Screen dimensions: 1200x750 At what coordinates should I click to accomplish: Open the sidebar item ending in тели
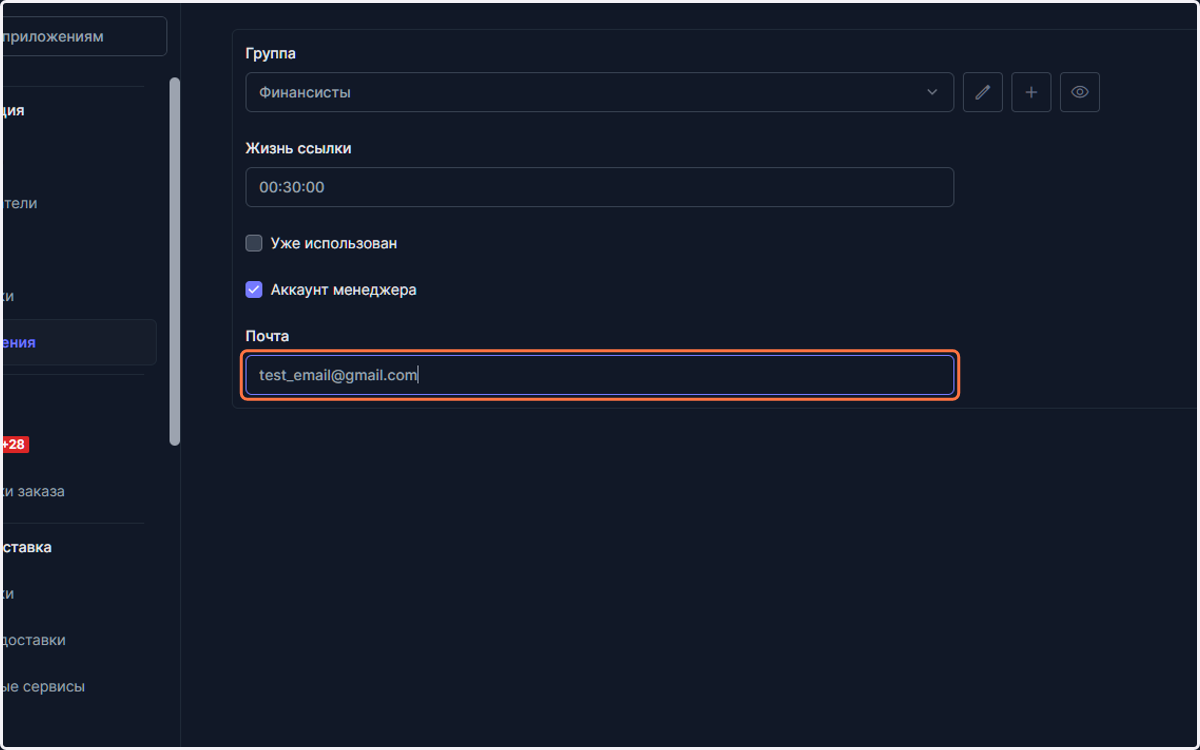point(19,203)
